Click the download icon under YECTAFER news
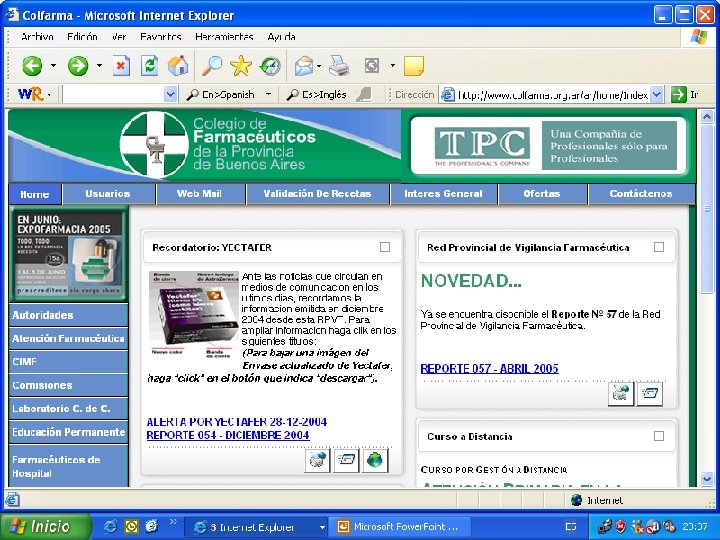 (317, 460)
